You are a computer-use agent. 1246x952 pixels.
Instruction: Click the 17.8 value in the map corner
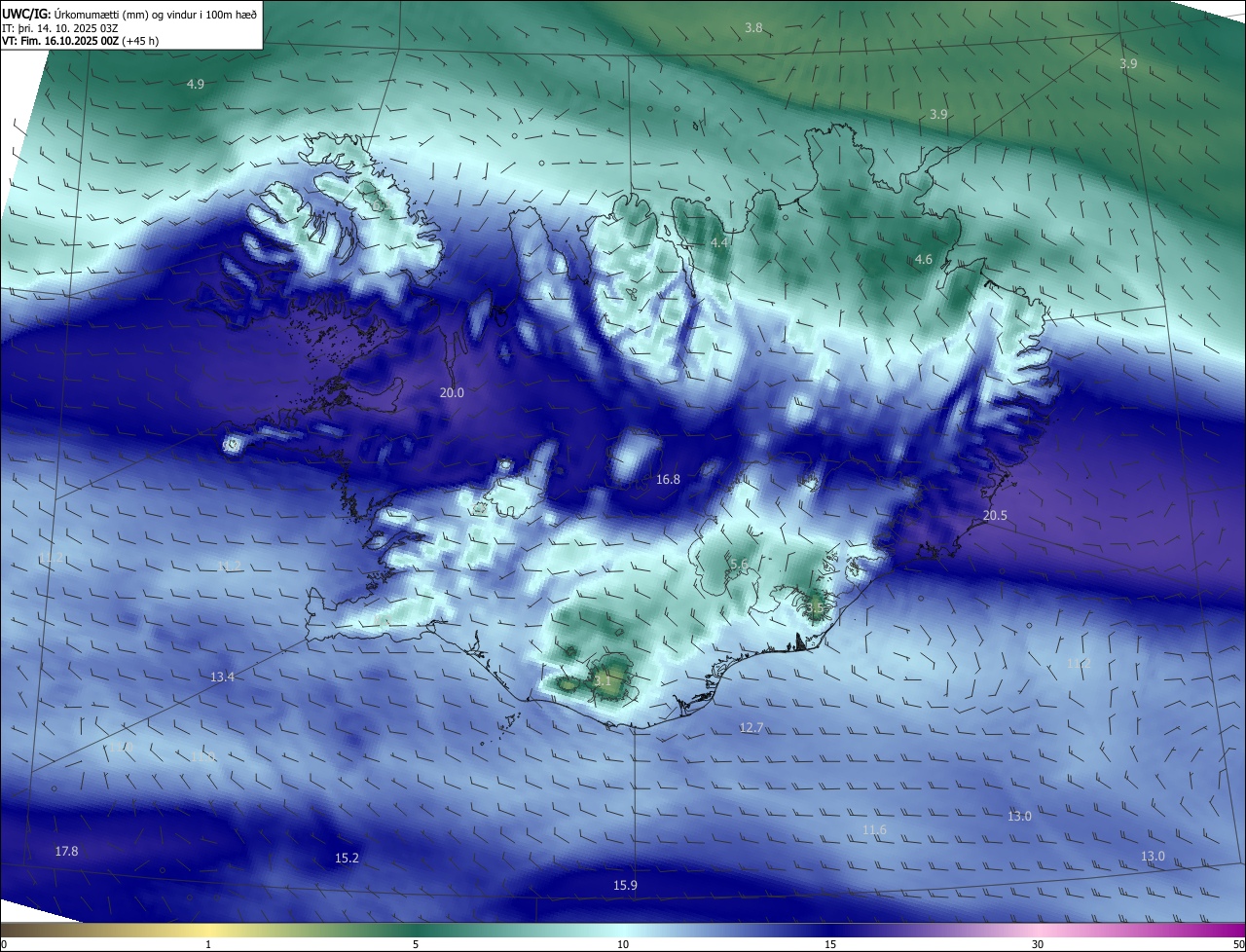(x=66, y=852)
